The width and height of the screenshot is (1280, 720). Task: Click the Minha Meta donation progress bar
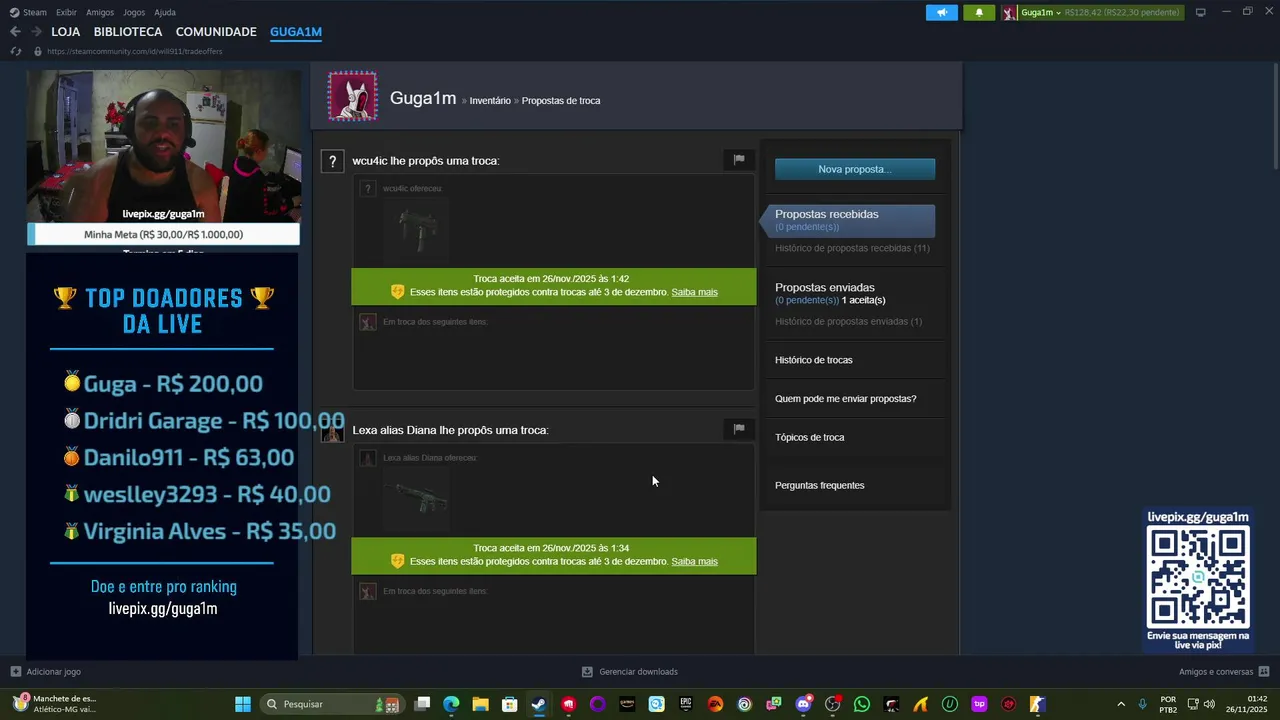[x=163, y=234]
